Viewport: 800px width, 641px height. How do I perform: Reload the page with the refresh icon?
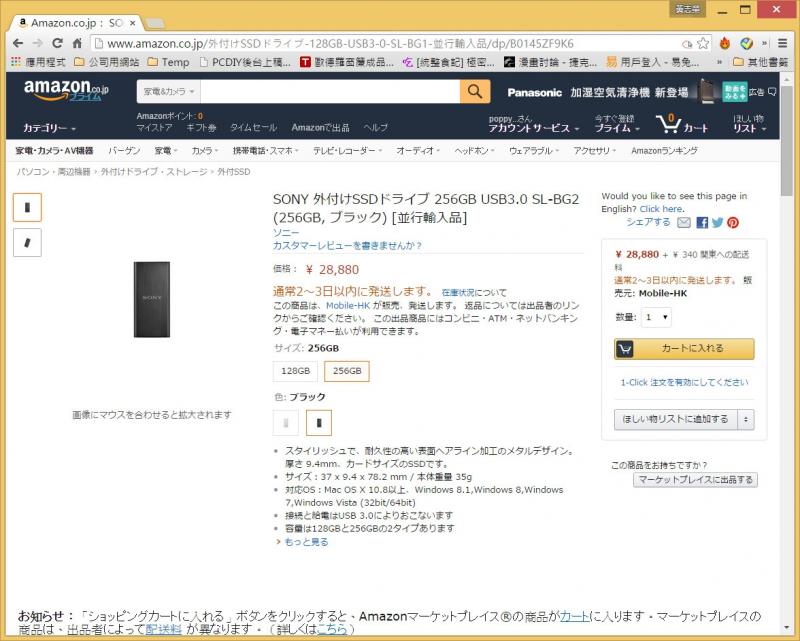(57, 43)
